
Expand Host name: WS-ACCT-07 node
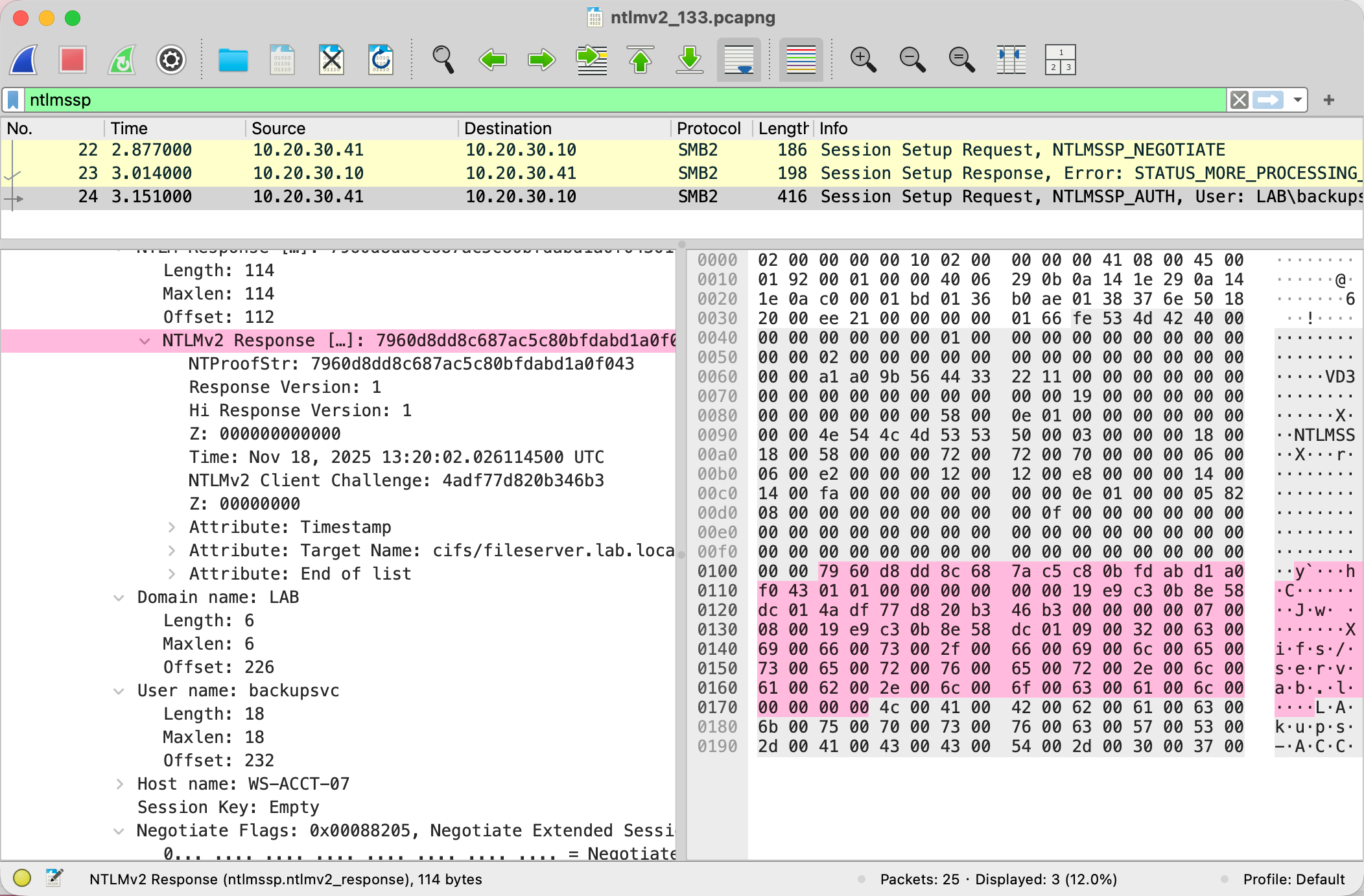click(x=119, y=784)
